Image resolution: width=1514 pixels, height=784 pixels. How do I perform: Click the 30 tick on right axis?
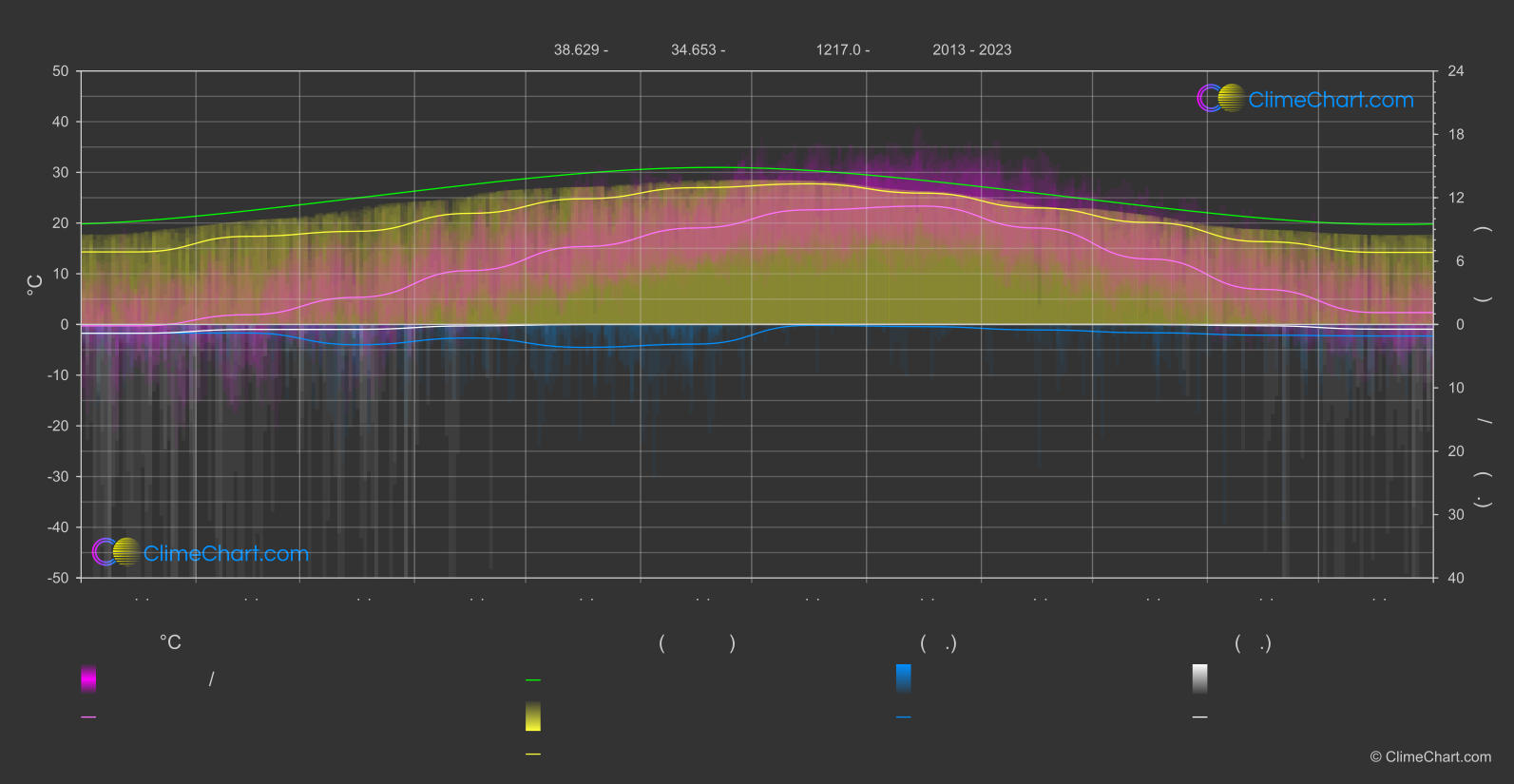point(1456,514)
